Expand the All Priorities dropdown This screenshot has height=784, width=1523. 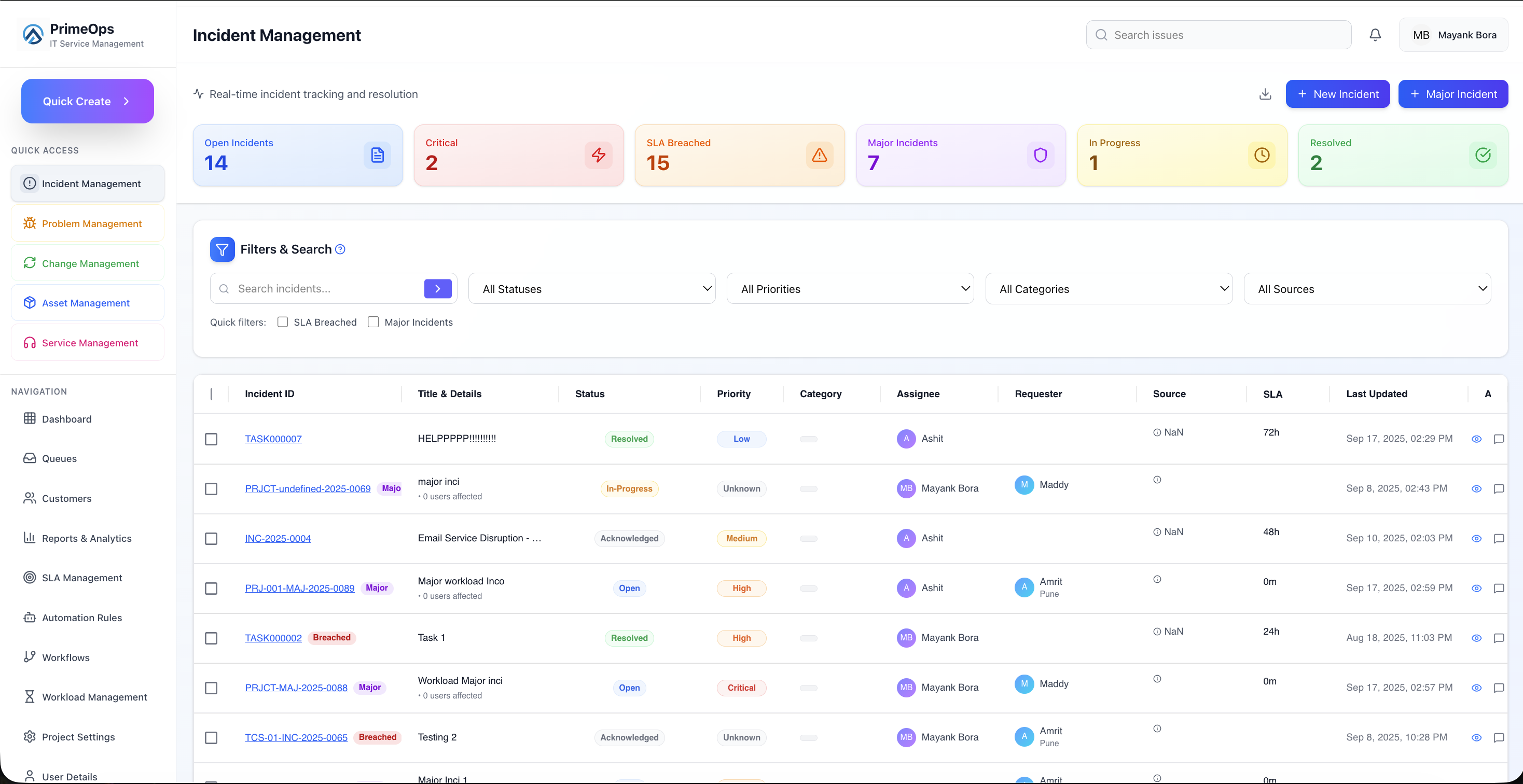850,289
